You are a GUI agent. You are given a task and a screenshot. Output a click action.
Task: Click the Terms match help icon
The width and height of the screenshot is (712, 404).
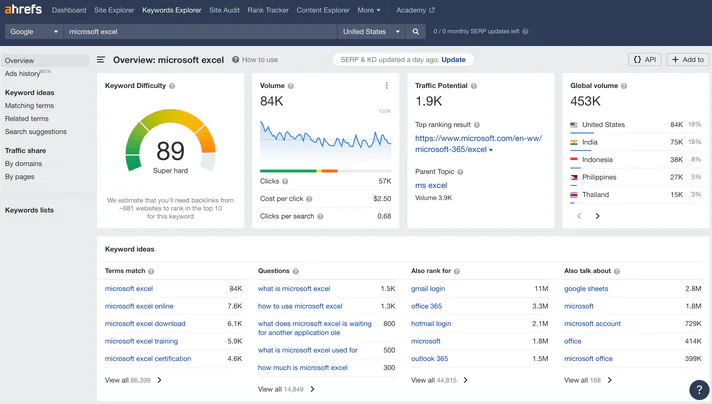[151, 271]
